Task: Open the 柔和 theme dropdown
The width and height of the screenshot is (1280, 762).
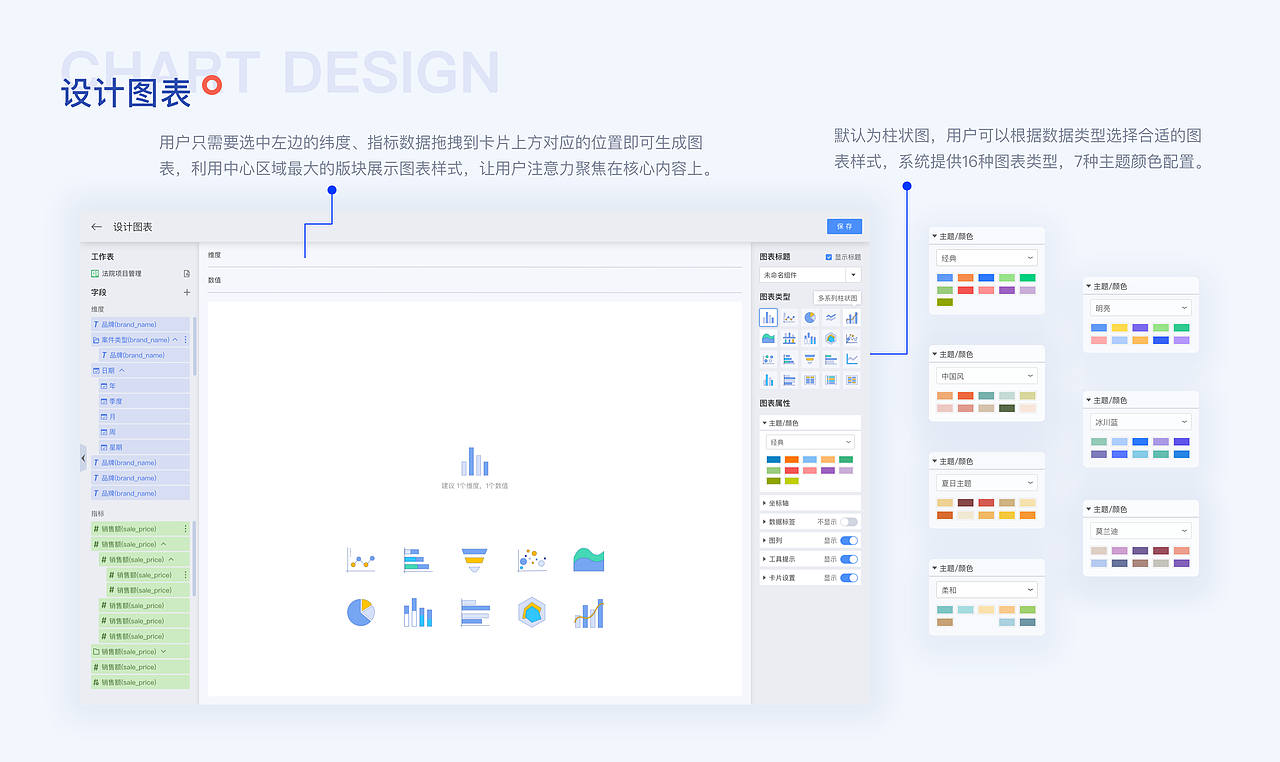Action: tap(988, 590)
